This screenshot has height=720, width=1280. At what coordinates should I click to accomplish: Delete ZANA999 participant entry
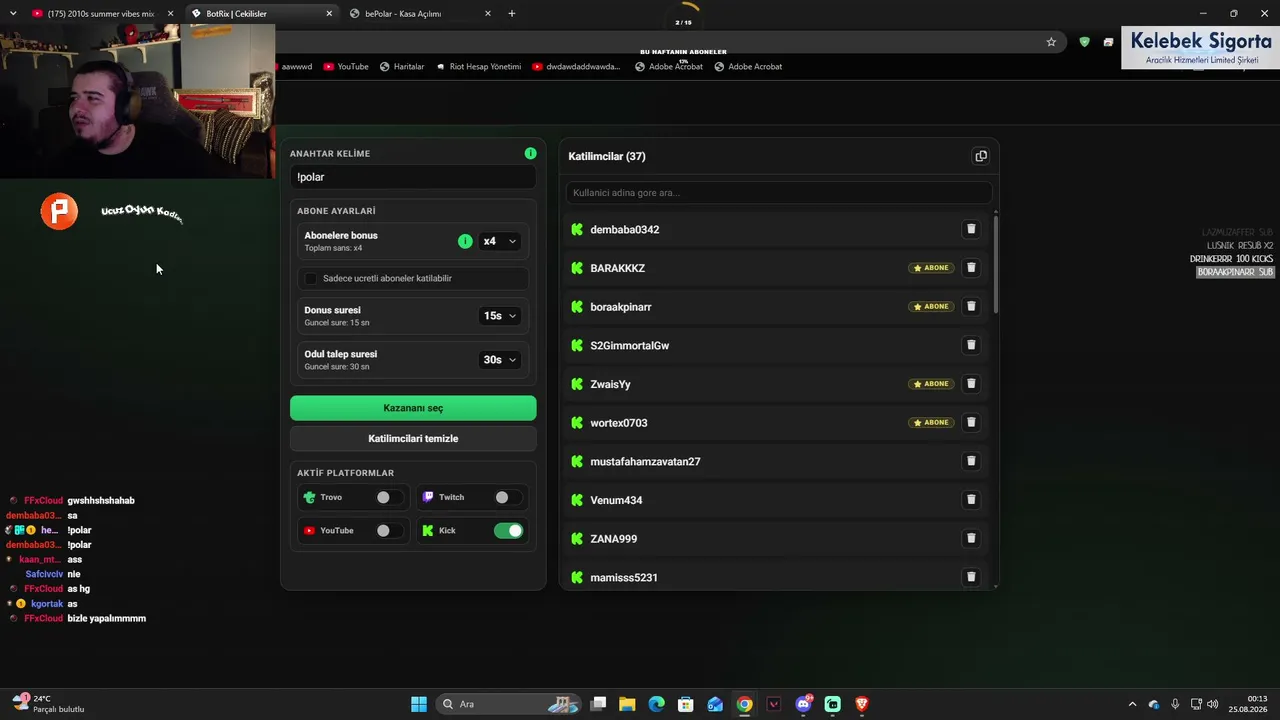(970, 538)
